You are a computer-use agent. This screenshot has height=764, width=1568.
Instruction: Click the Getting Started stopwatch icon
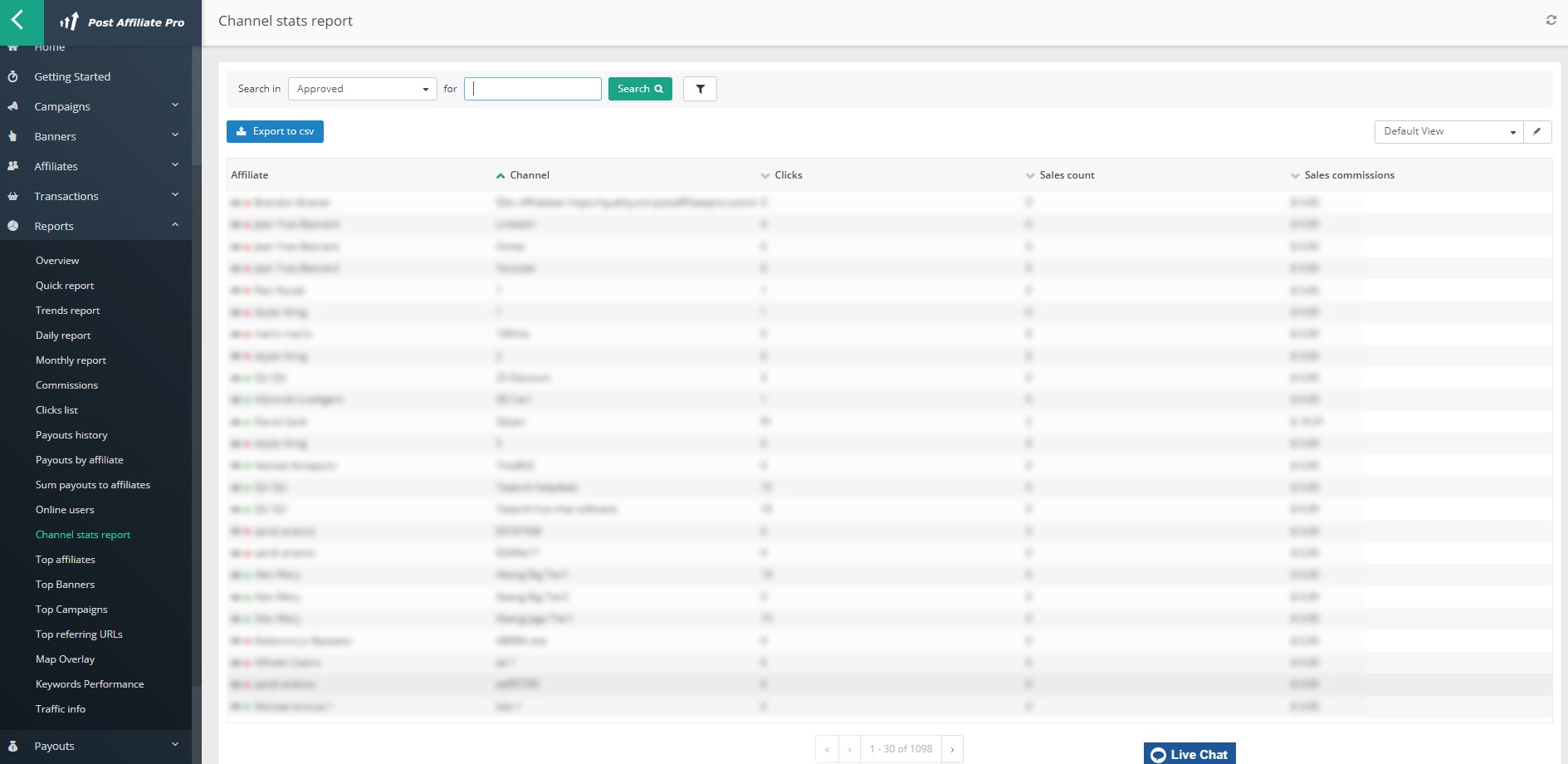12,76
